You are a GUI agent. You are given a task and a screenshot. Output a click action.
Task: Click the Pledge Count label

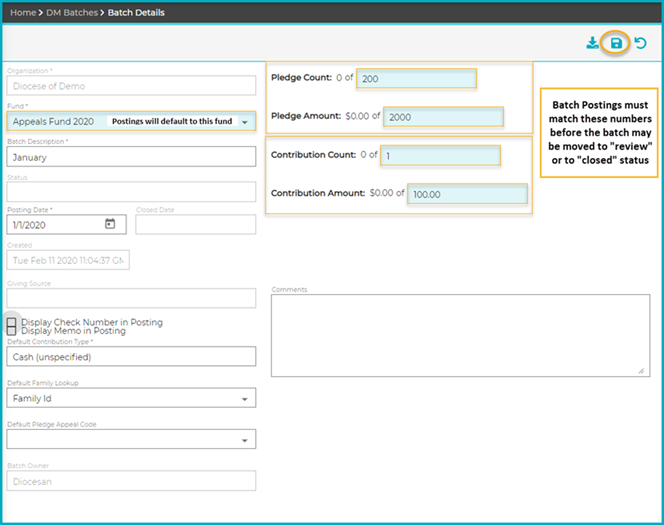click(x=301, y=77)
